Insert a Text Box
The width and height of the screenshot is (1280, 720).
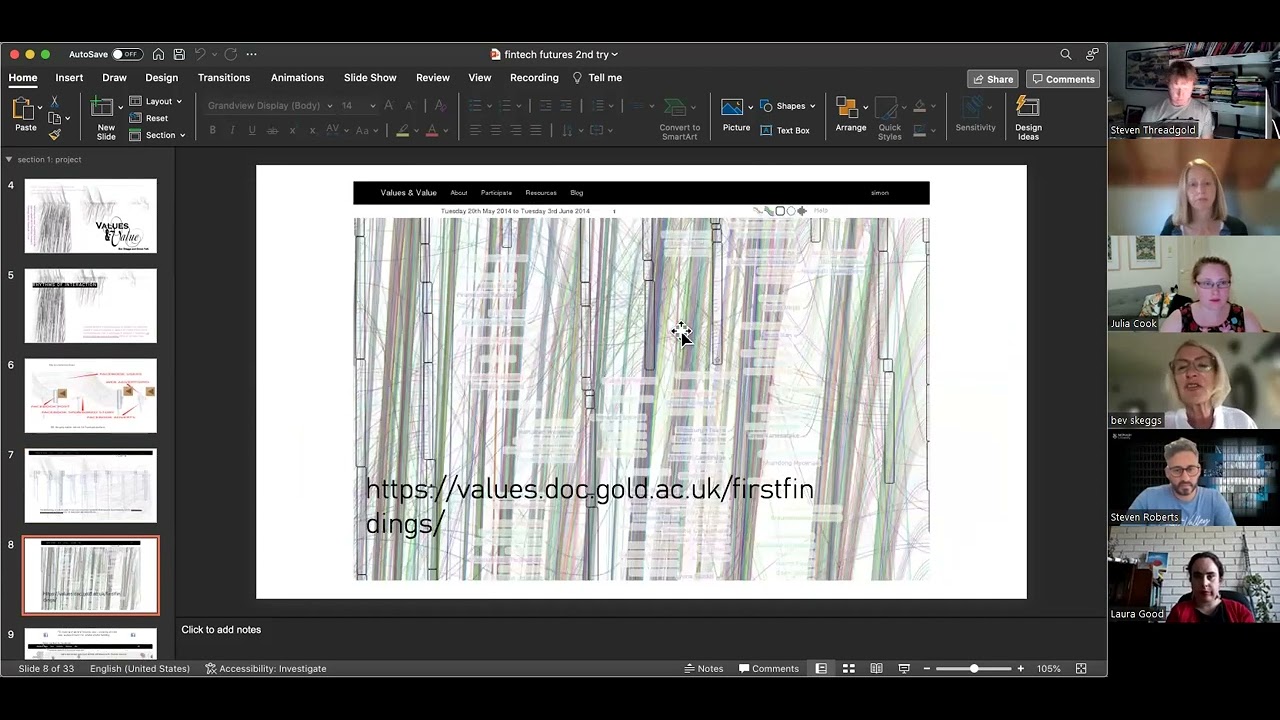[x=785, y=130]
